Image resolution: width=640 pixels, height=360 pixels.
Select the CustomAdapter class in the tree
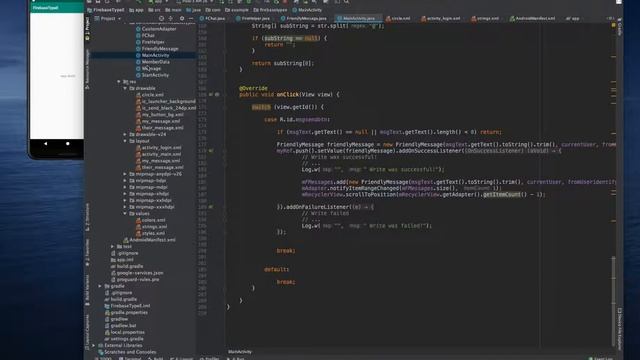point(156,29)
